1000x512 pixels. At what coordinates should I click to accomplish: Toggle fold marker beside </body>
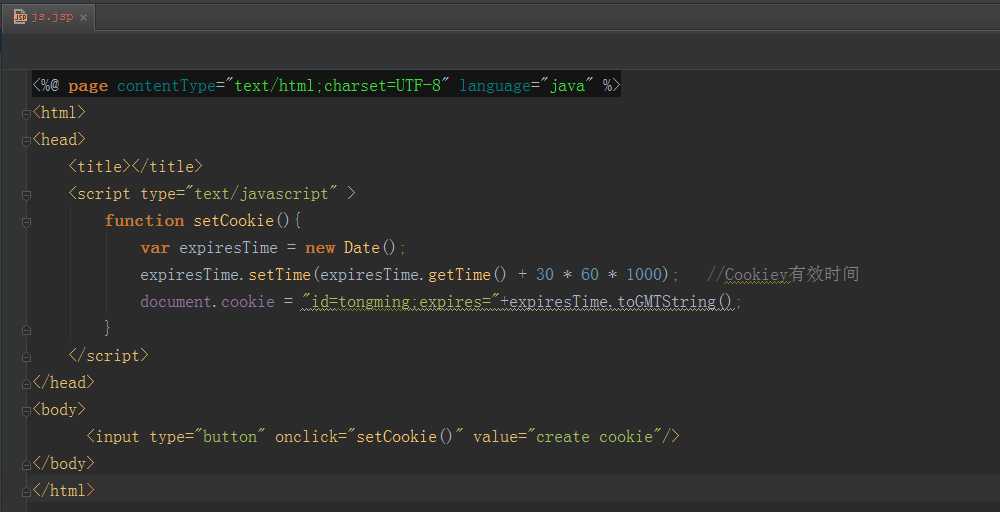pos(26,465)
